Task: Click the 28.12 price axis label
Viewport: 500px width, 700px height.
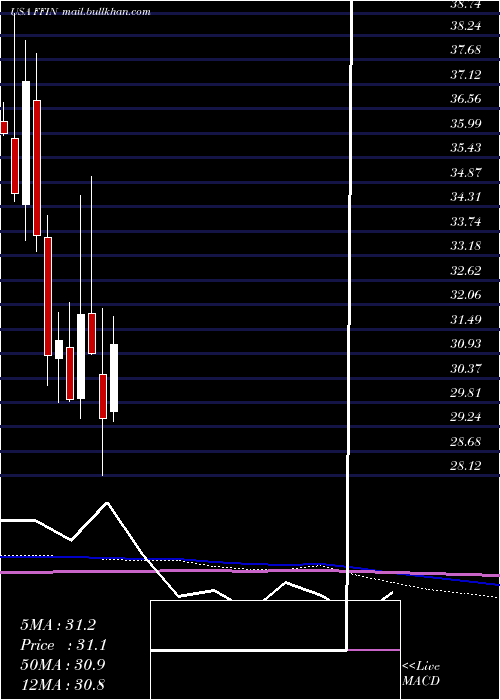Action: coord(466,466)
